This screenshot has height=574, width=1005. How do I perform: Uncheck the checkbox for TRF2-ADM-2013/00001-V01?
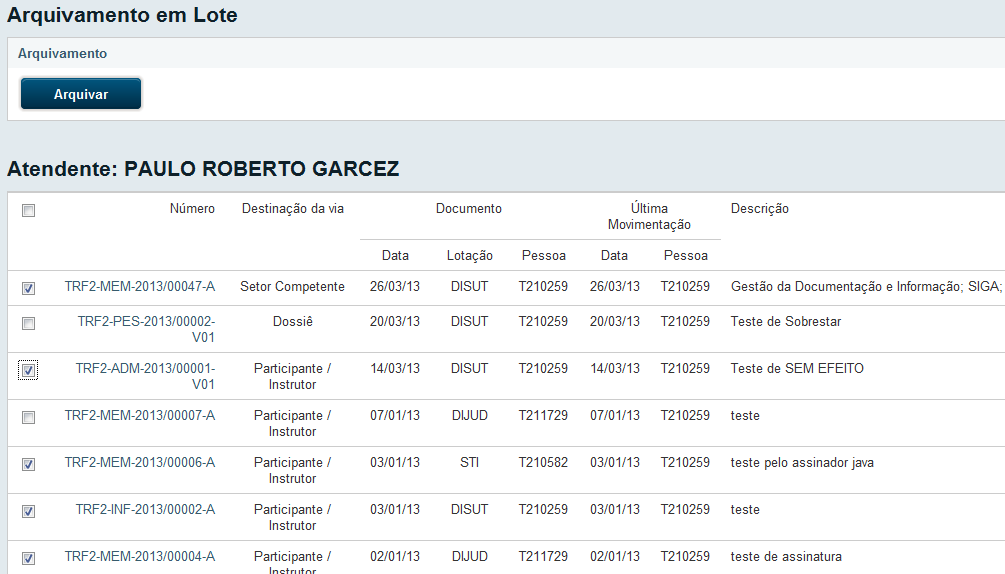coord(28,370)
